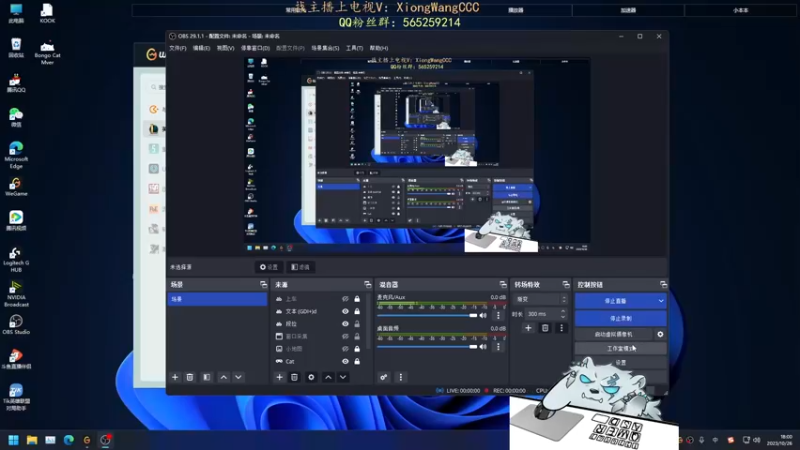Open audio mixer panel three-dot menu
800x450 pixels.
pos(401,377)
